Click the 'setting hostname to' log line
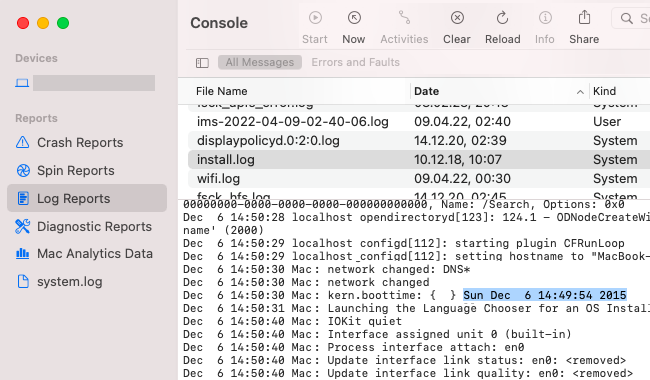The image size is (650, 380). point(417,256)
